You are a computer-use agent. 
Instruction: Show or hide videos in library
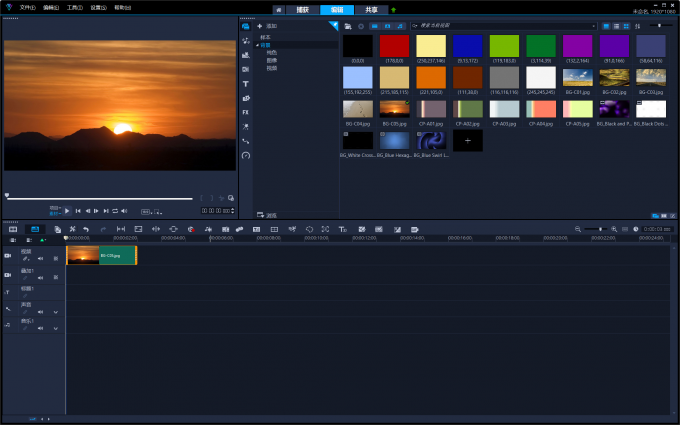click(375, 26)
